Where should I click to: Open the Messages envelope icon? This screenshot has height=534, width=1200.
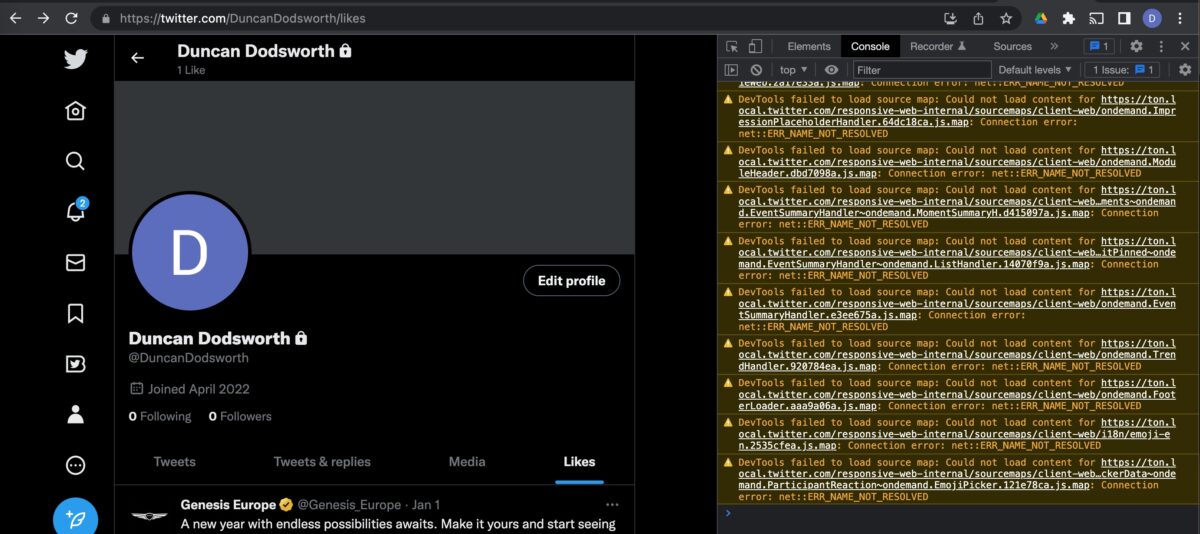(x=75, y=262)
